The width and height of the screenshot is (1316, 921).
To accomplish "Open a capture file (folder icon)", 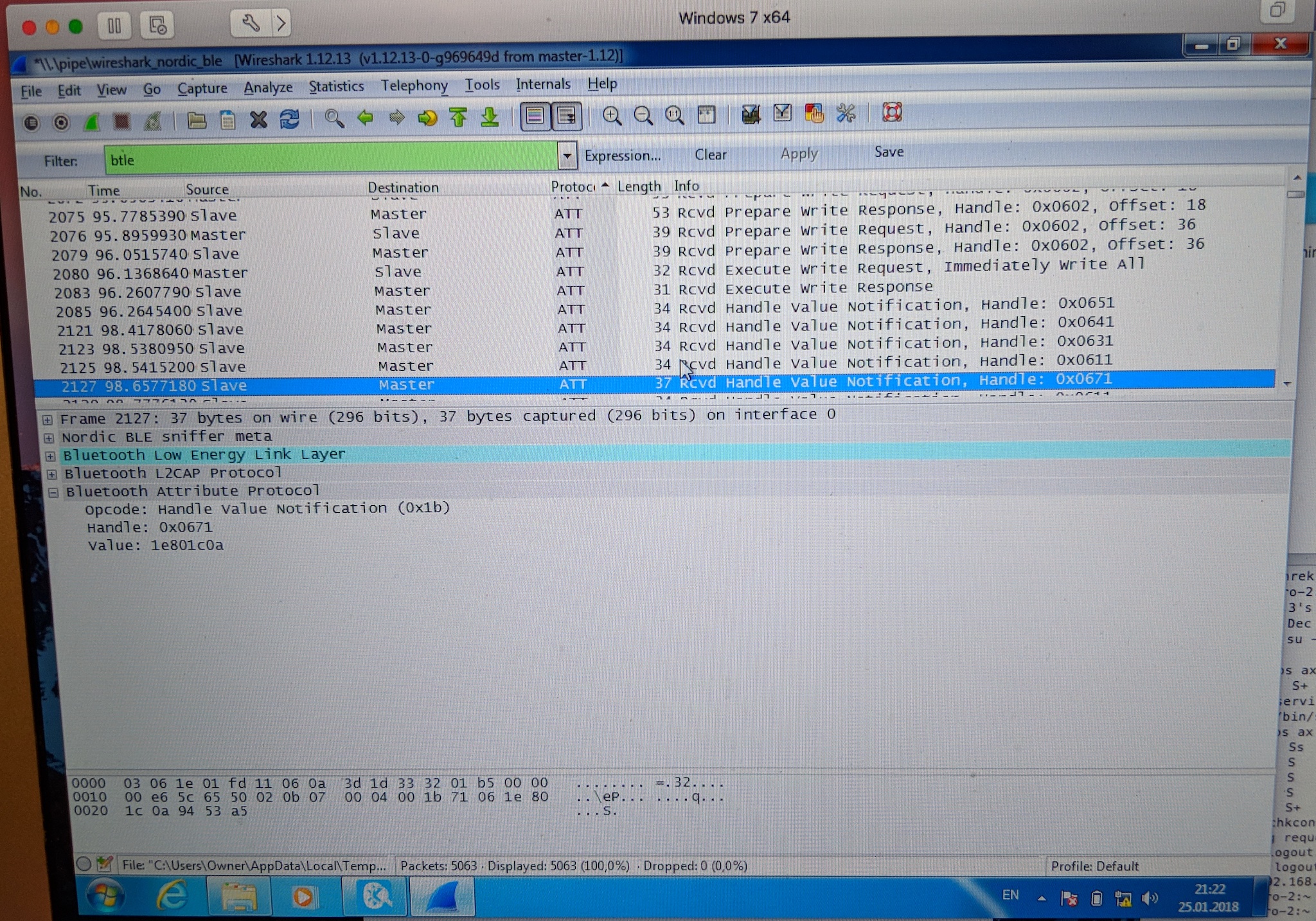I will [197, 120].
